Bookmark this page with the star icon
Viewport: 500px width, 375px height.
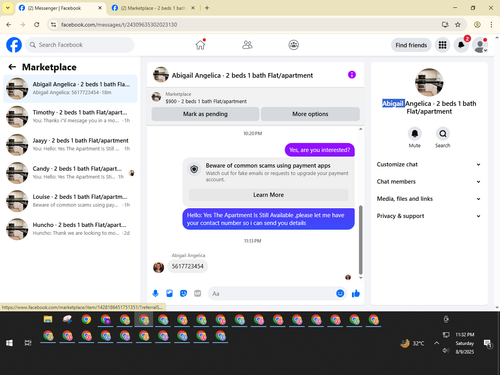tap(458, 24)
